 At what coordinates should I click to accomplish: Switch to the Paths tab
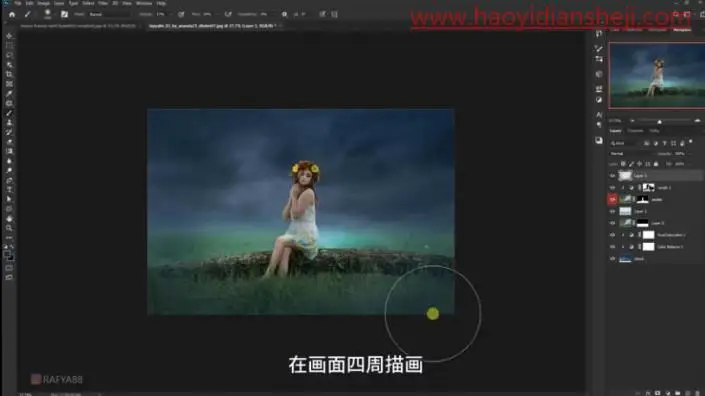coord(654,131)
